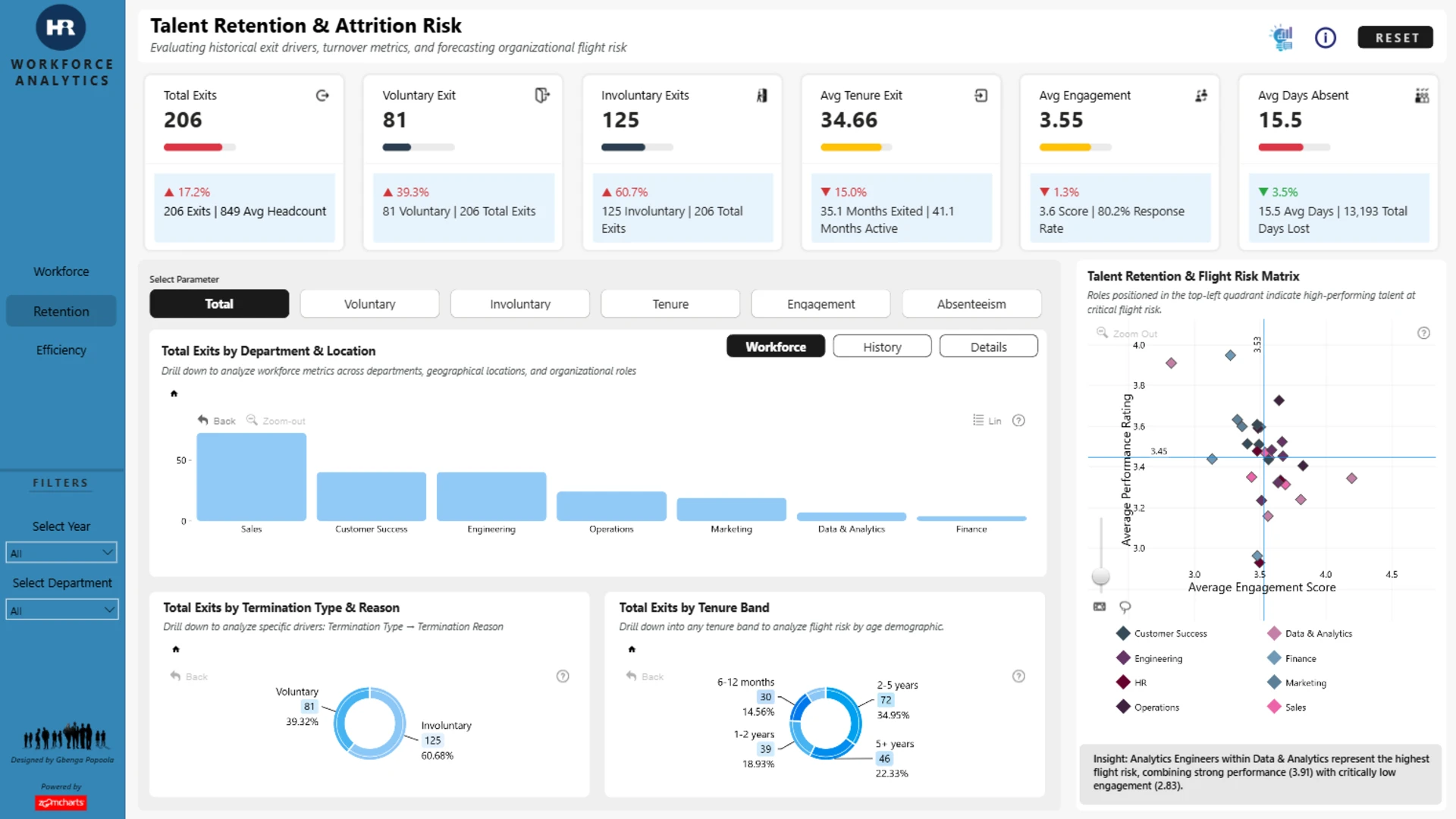1456x819 pixels.
Task: Switch to the Workforce chart view tab
Action: click(x=776, y=347)
